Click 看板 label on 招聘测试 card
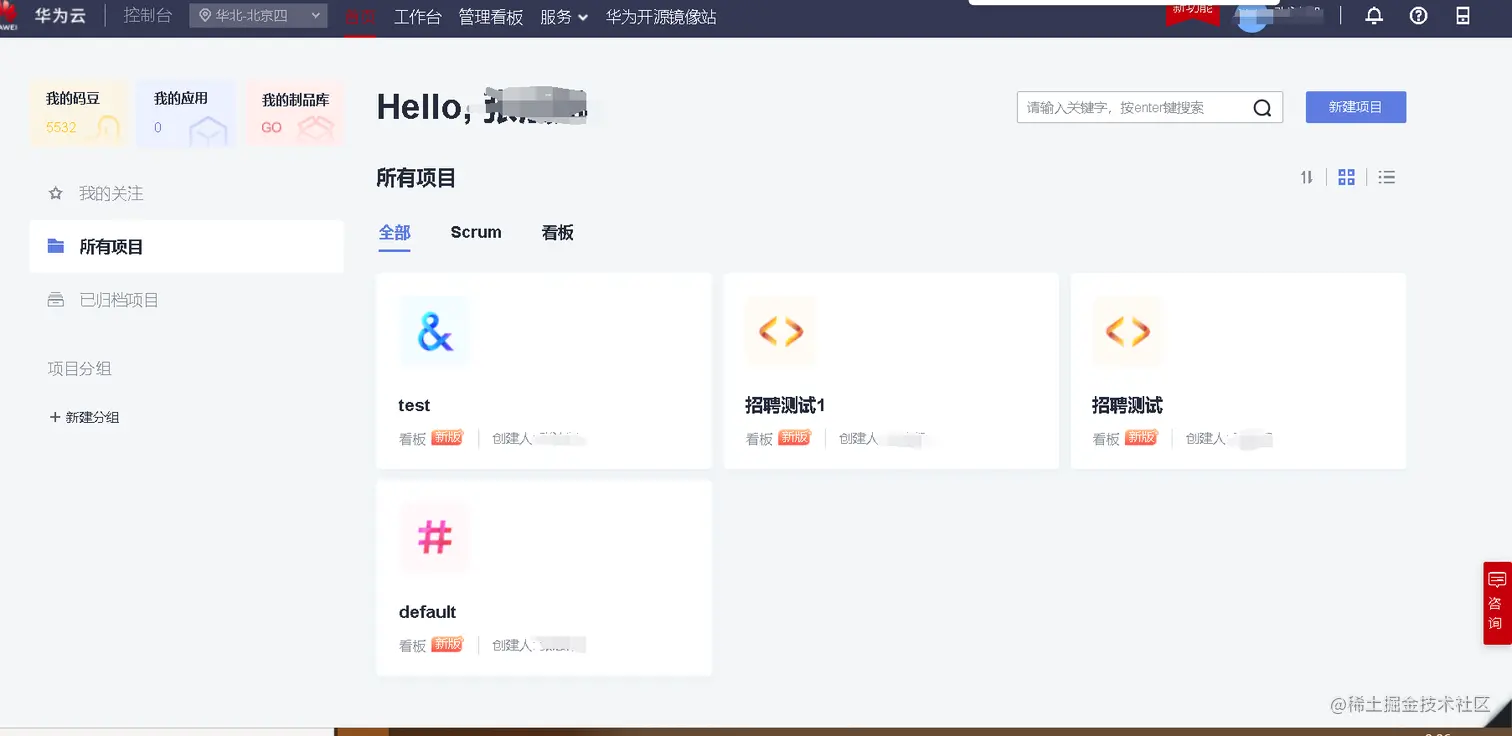Screen dimensions: 1512x736 click(x=1106, y=439)
